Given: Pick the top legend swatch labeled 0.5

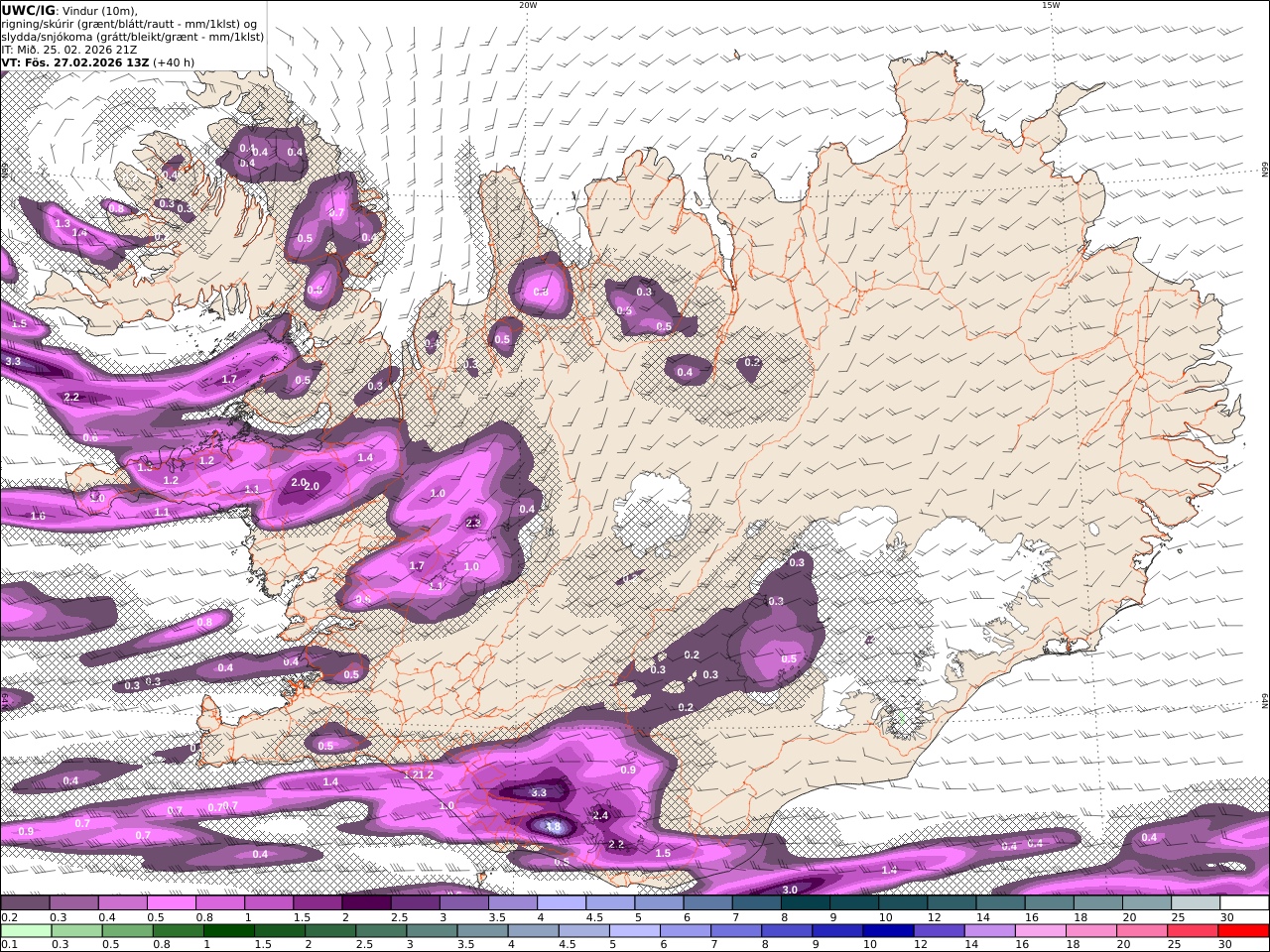Looking at the screenshot, I should [x=171, y=902].
